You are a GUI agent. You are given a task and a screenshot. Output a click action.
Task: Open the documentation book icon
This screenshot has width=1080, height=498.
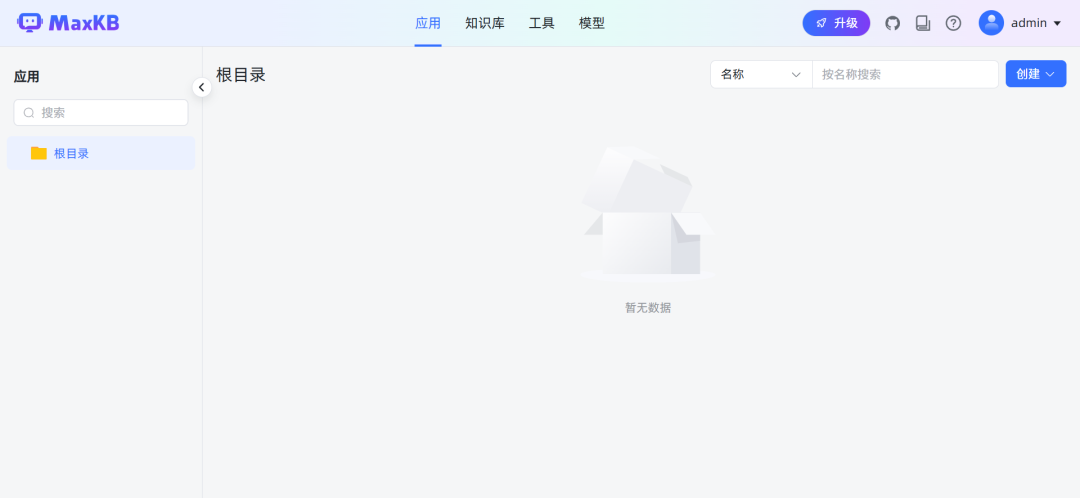pyautogui.click(x=923, y=23)
